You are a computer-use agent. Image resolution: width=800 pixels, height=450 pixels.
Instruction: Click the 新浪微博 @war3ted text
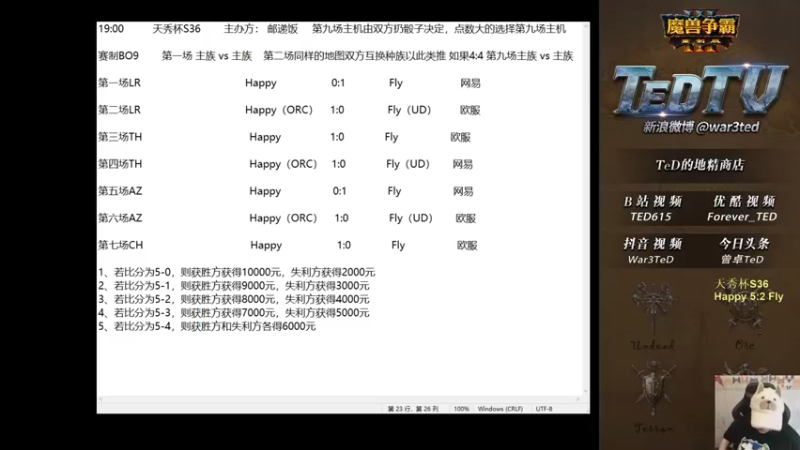pyautogui.click(x=701, y=127)
